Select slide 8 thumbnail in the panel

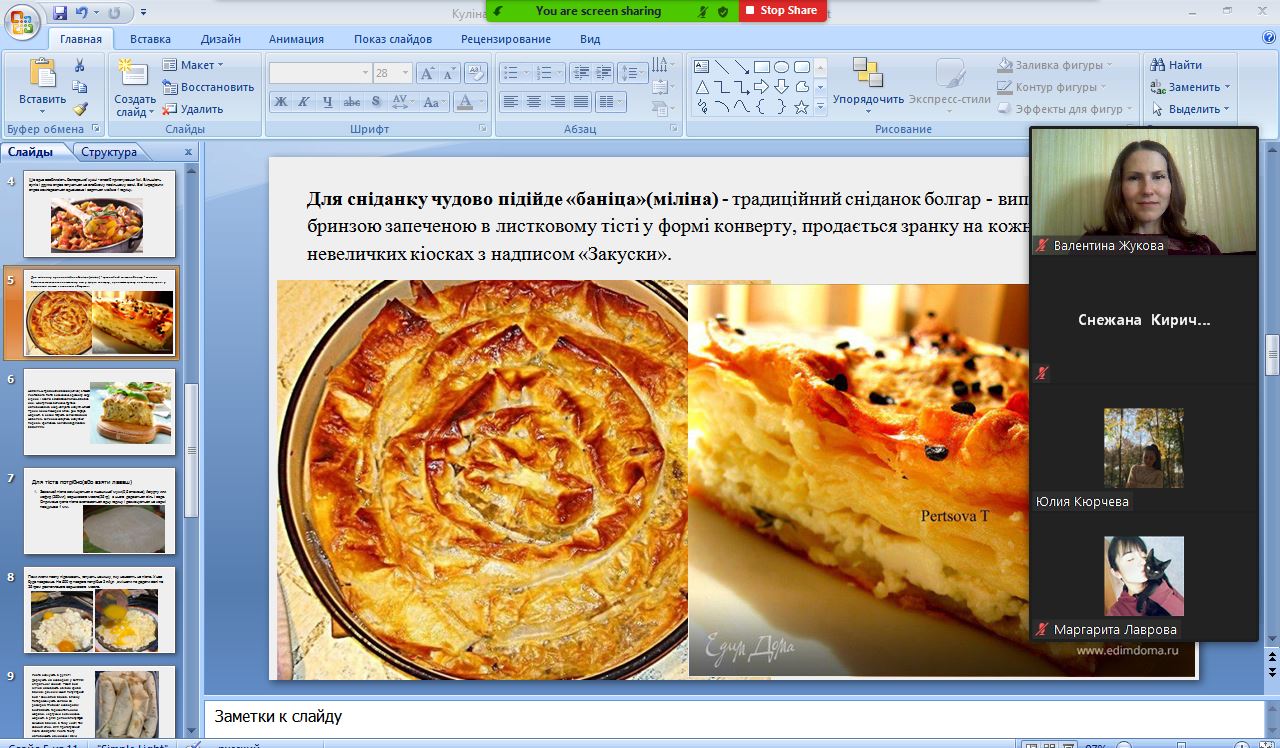(x=100, y=610)
